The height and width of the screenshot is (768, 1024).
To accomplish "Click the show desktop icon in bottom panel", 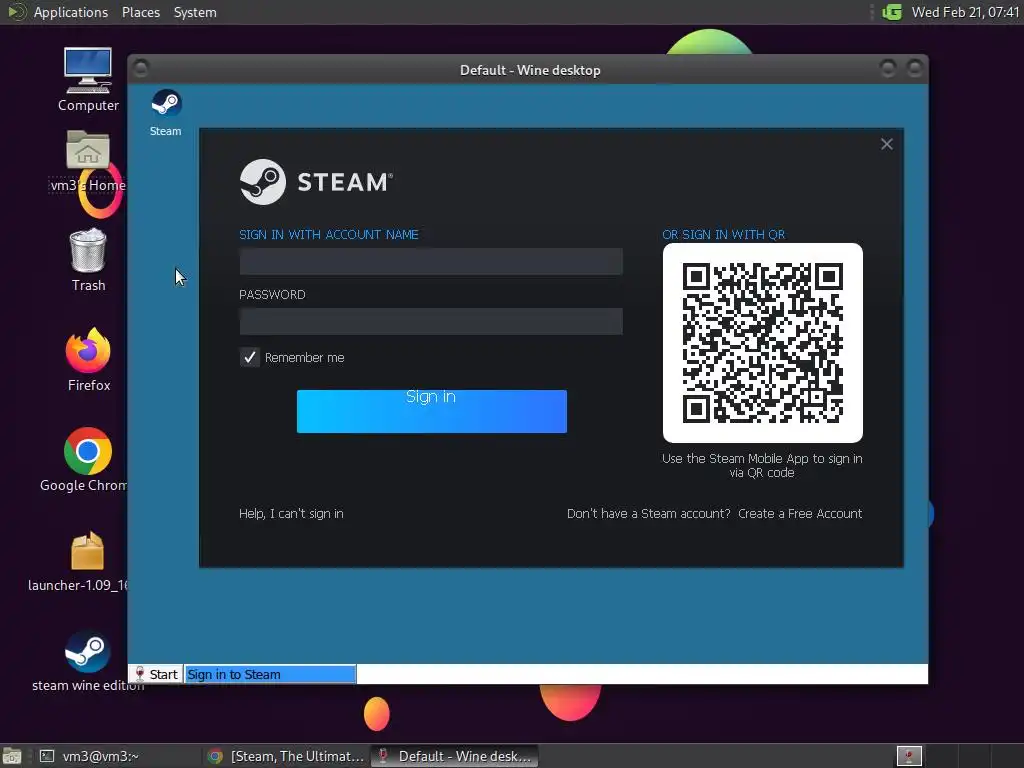I will [x=12, y=756].
